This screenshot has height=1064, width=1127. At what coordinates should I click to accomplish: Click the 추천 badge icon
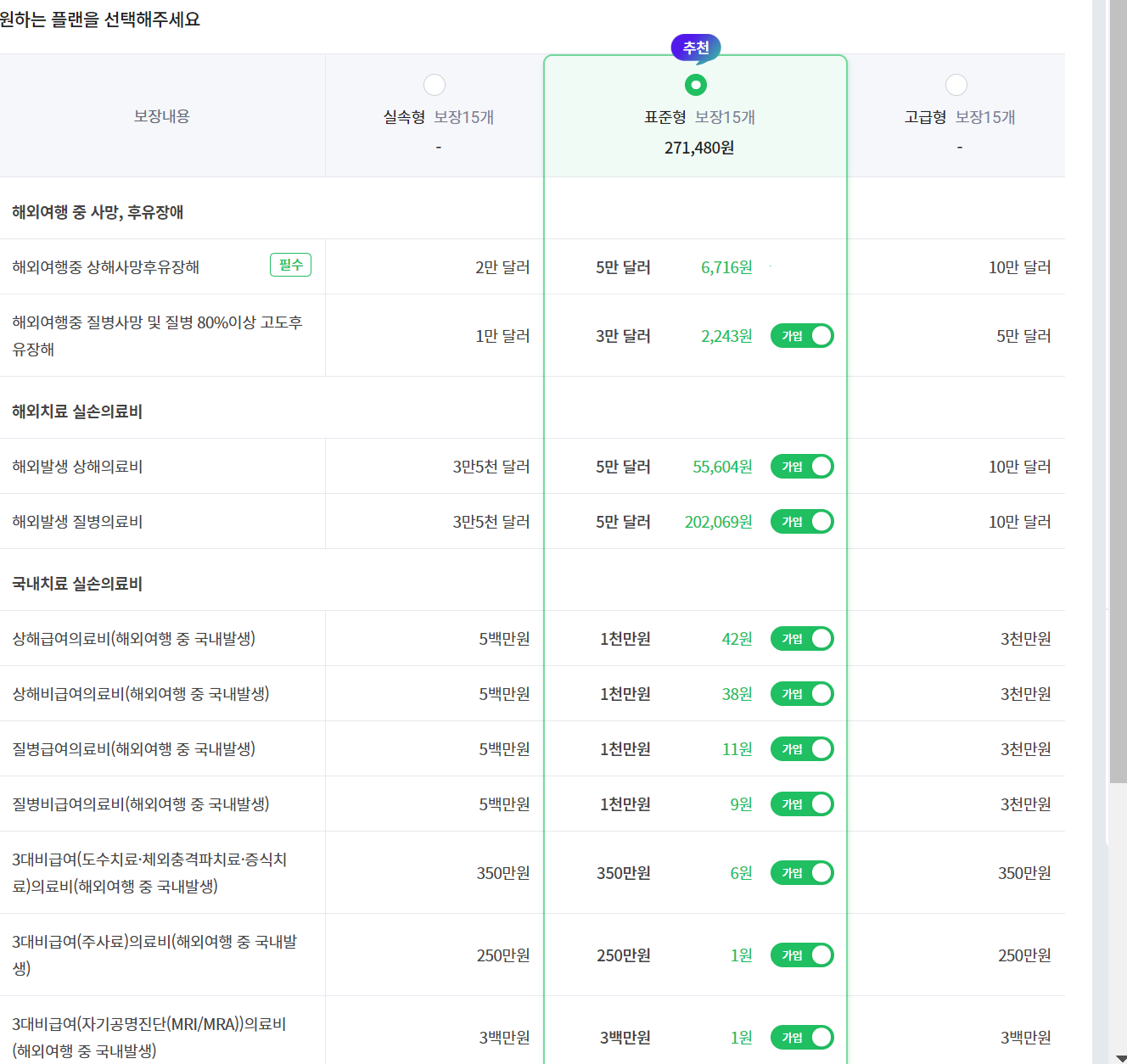pyautogui.click(x=696, y=48)
